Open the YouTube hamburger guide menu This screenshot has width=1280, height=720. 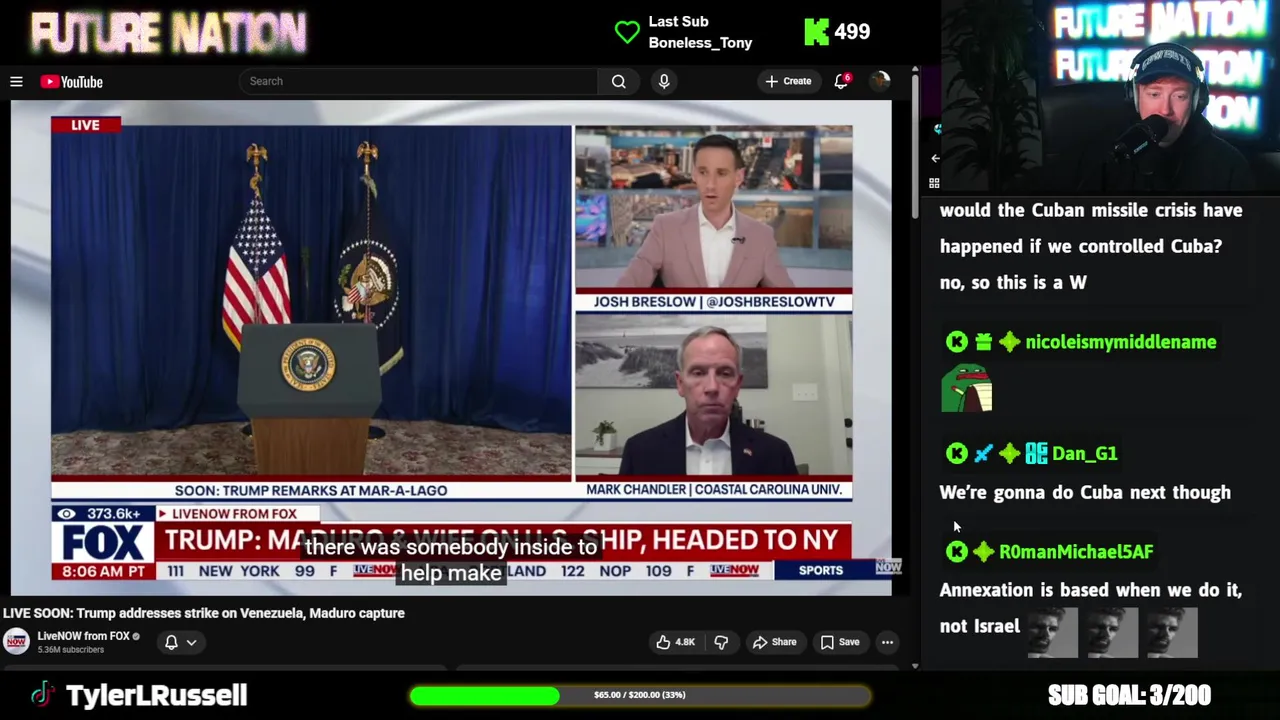click(16, 82)
